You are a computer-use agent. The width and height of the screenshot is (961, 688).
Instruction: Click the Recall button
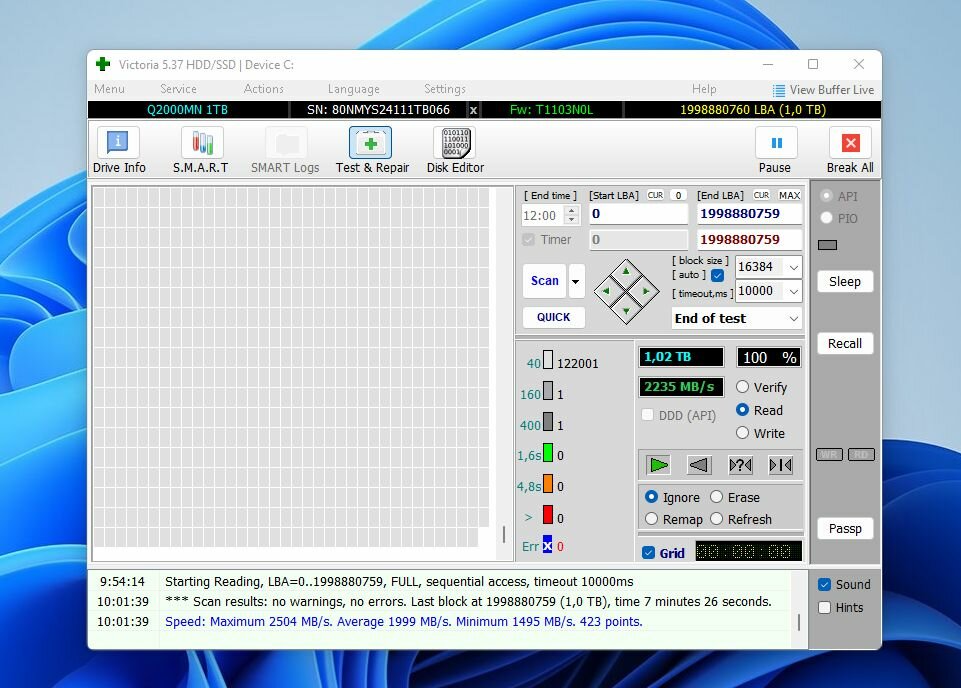point(845,344)
